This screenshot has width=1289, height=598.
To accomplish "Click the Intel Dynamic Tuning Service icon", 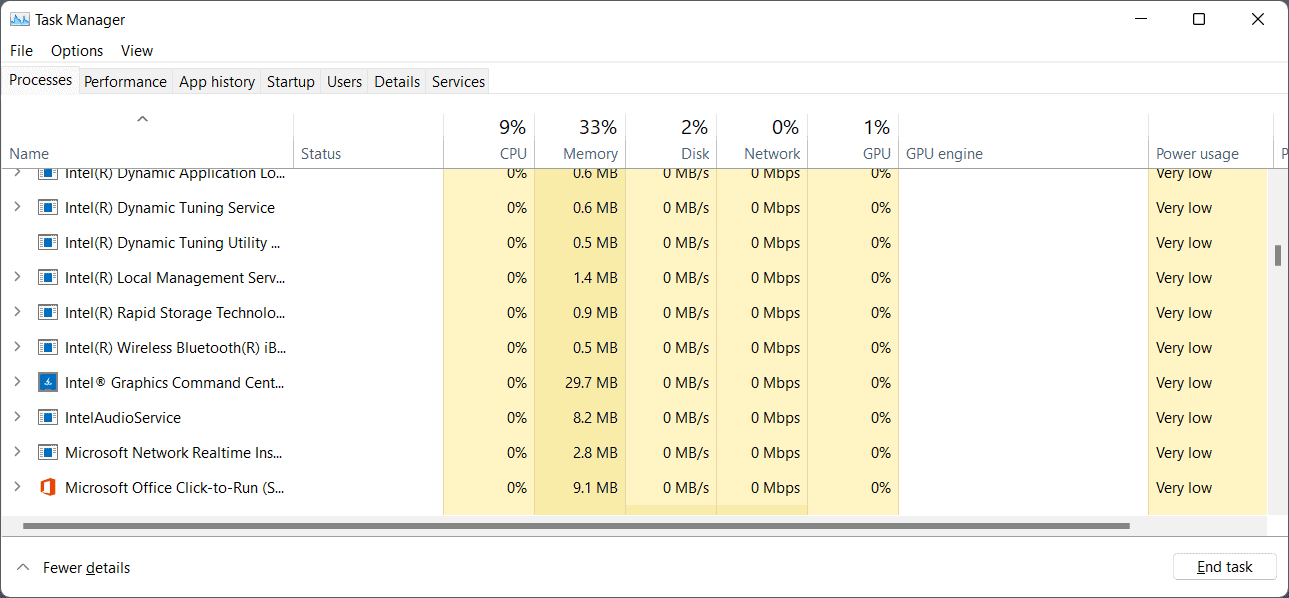I will click(x=48, y=208).
